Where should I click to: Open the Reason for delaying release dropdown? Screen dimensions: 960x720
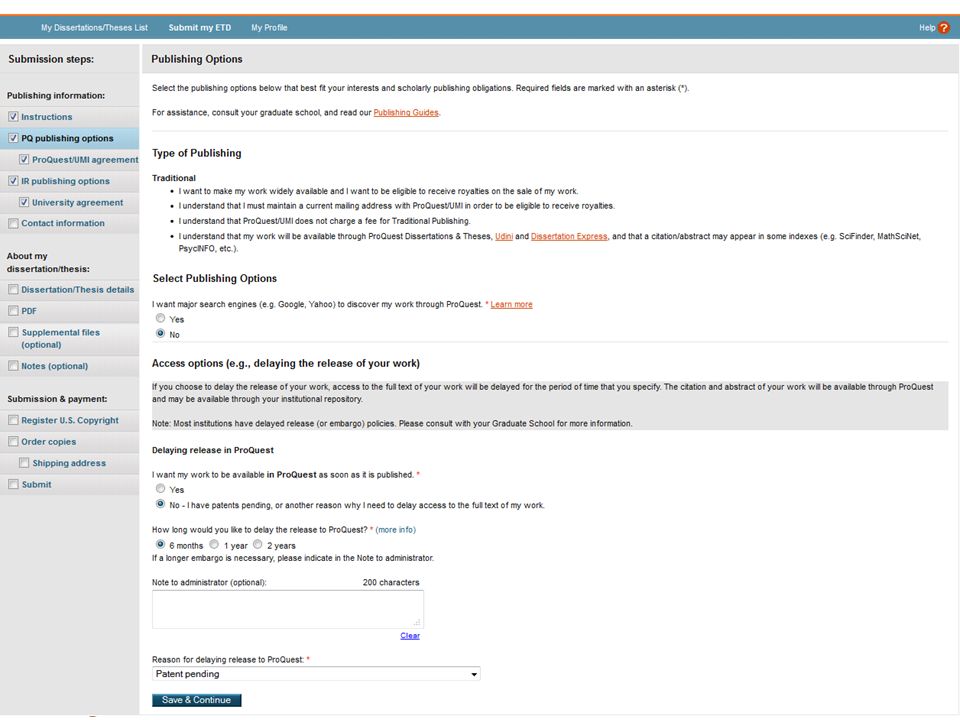(316, 674)
